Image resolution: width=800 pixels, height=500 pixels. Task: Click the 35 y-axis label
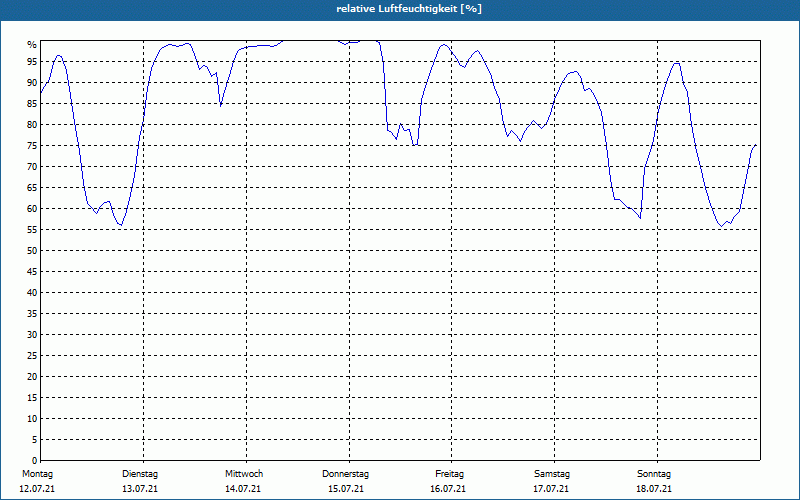[x=32, y=314]
